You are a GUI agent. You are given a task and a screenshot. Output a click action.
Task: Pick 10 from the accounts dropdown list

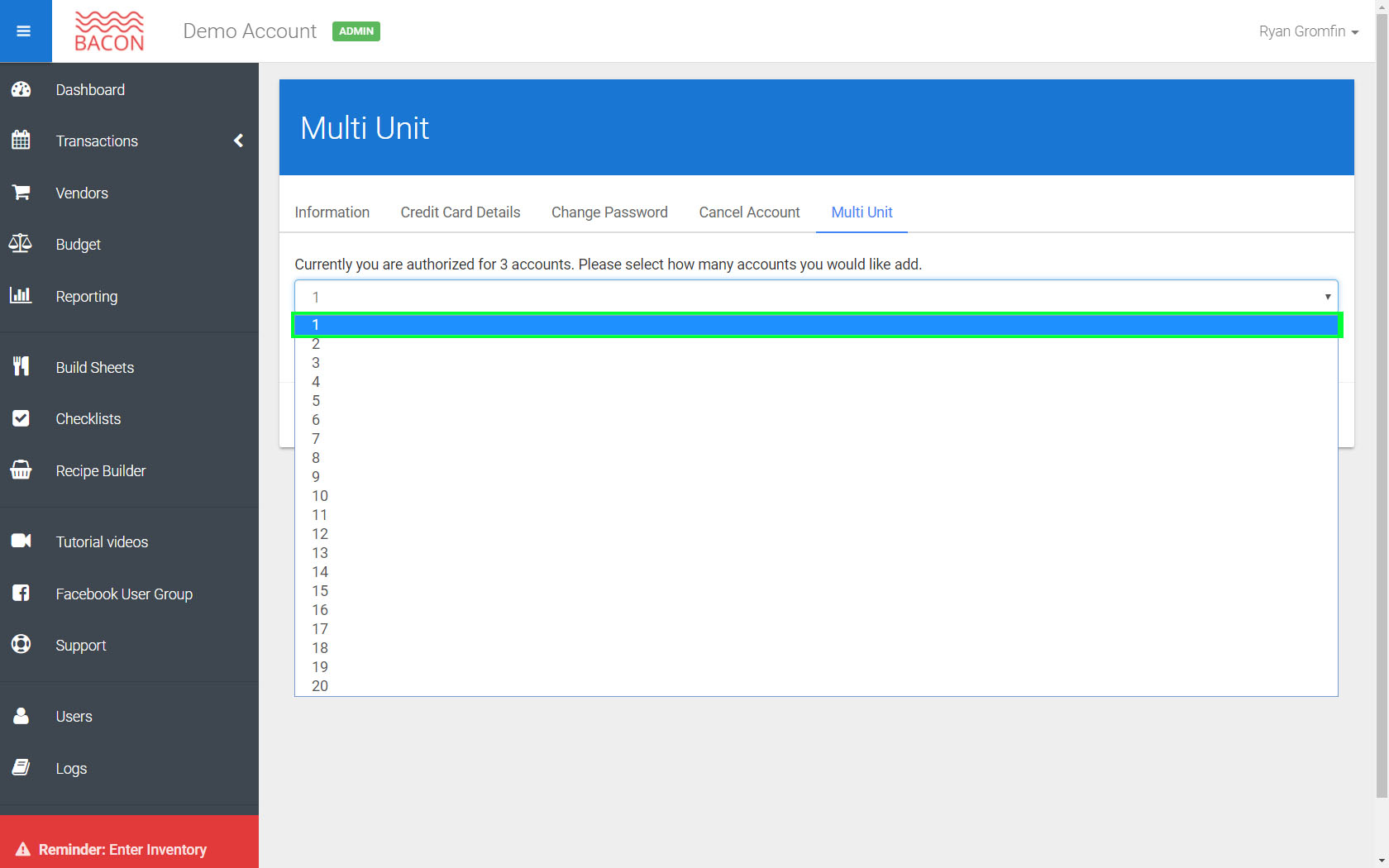click(816, 496)
